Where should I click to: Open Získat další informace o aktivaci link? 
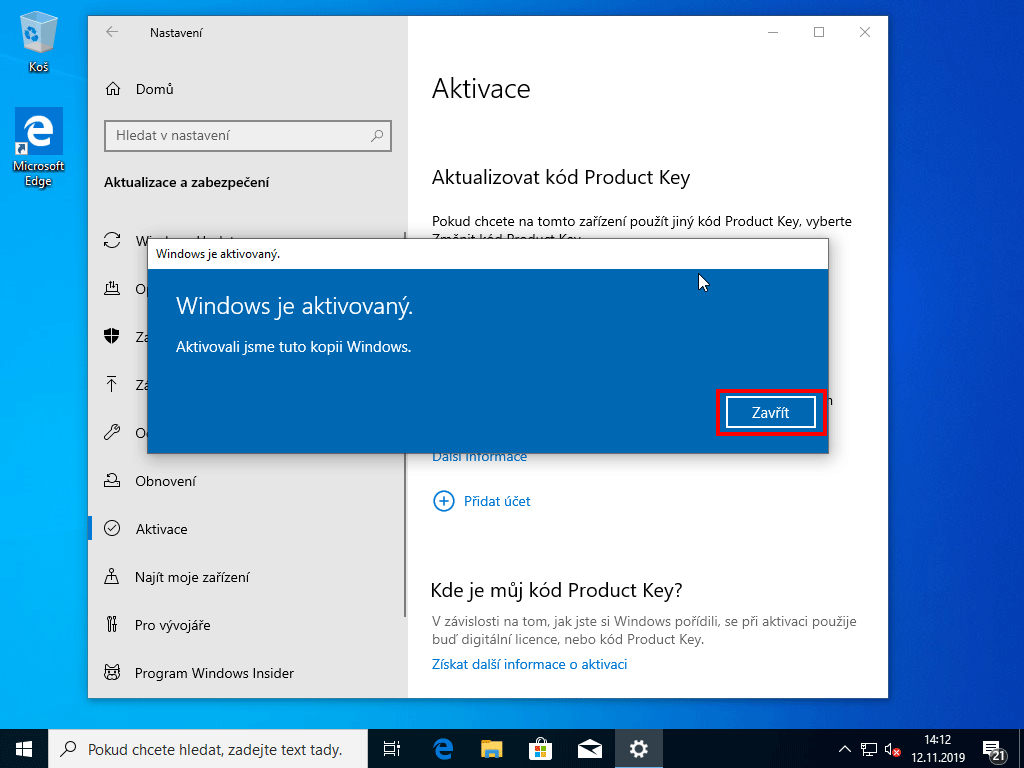pyautogui.click(x=530, y=664)
